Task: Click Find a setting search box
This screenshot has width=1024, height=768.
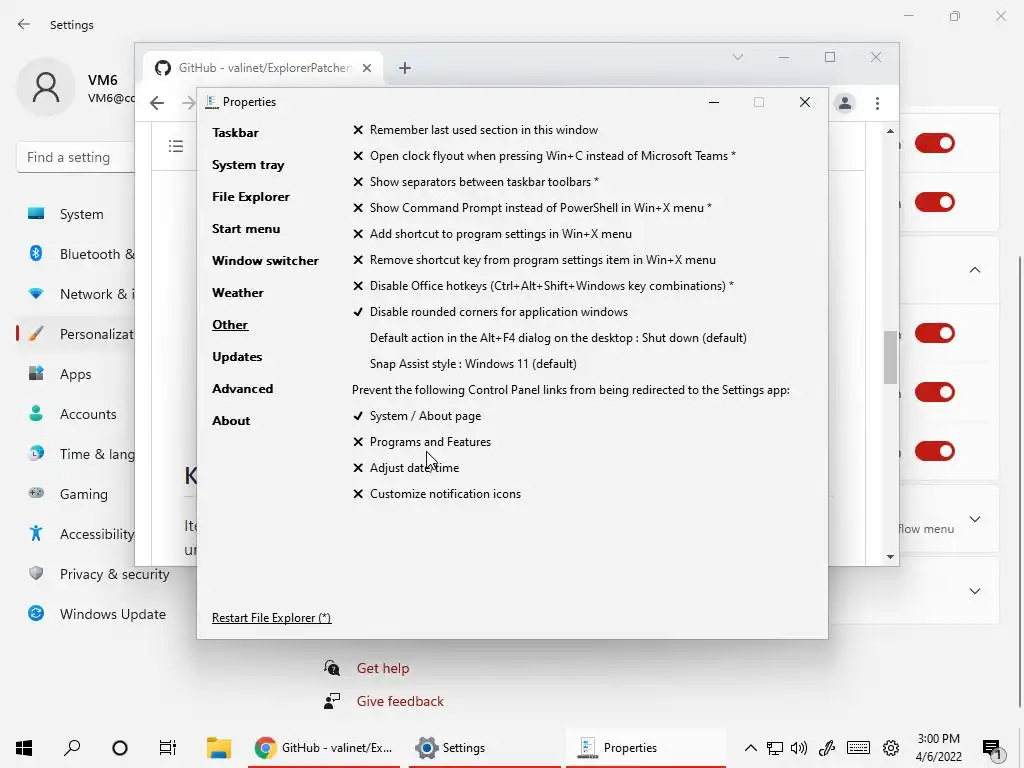Action: (x=76, y=157)
